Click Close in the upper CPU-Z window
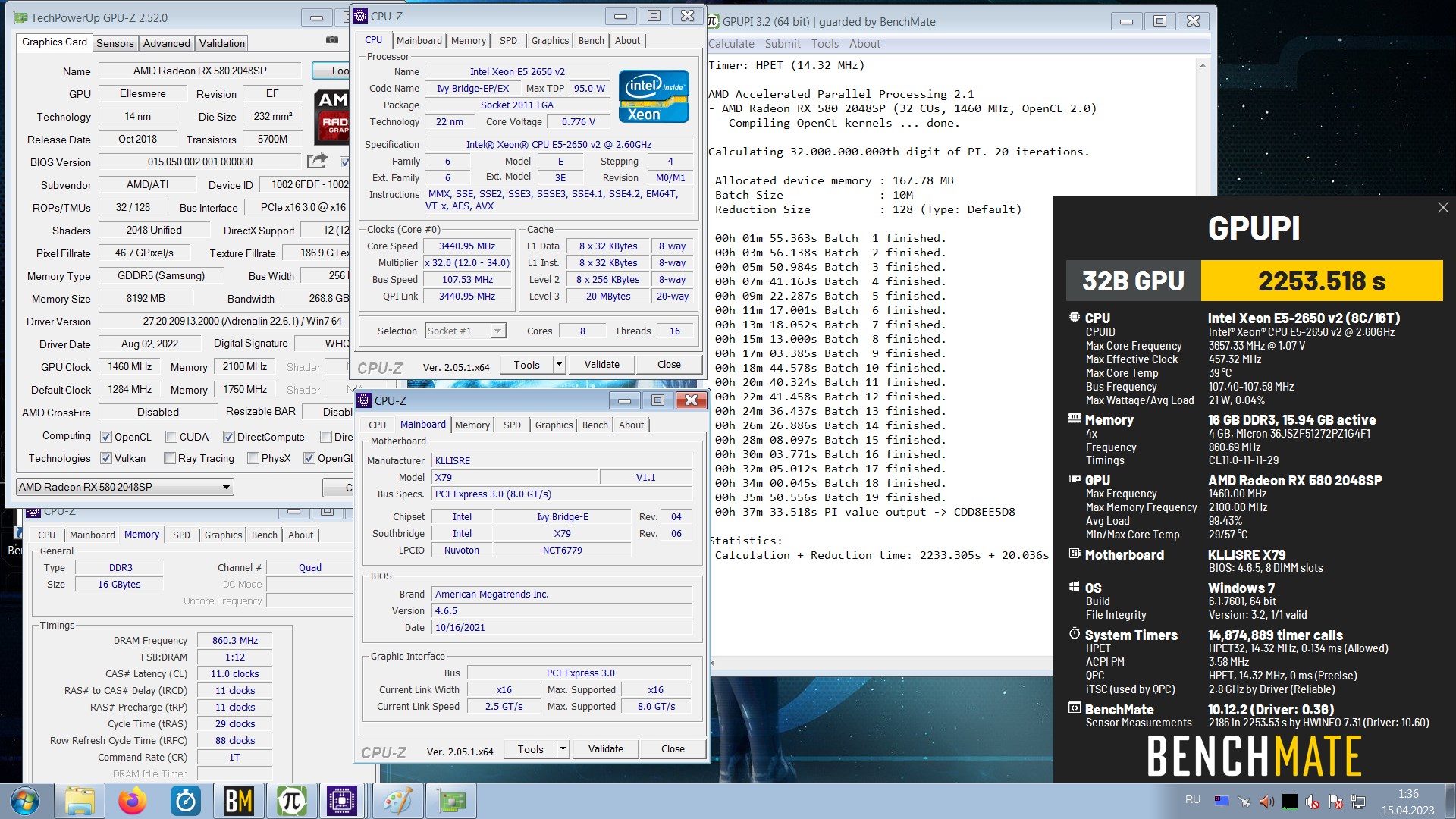The width and height of the screenshot is (1456, 819). (x=669, y=365)
